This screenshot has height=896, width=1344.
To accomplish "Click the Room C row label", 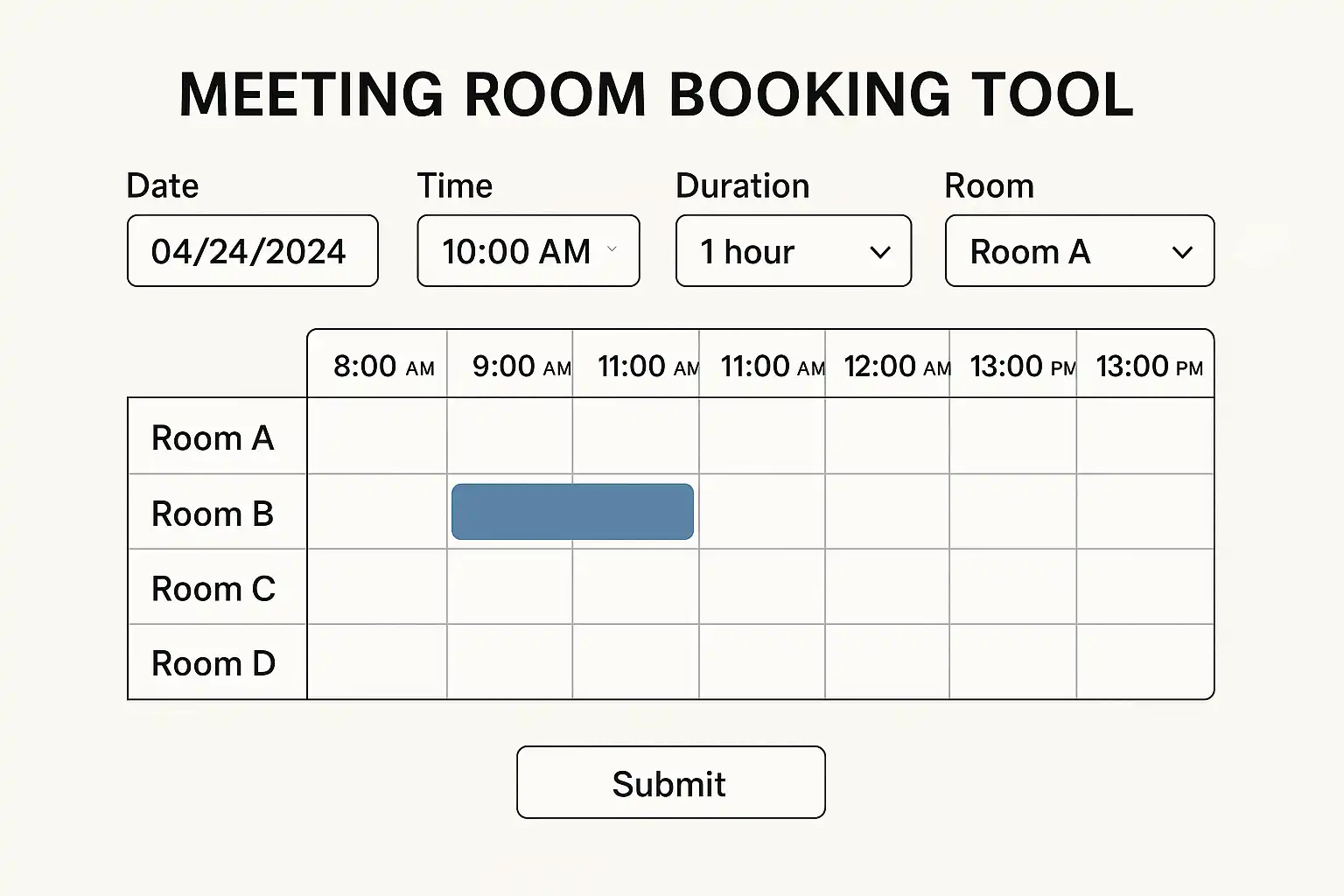I will click(x=213, y=589).
